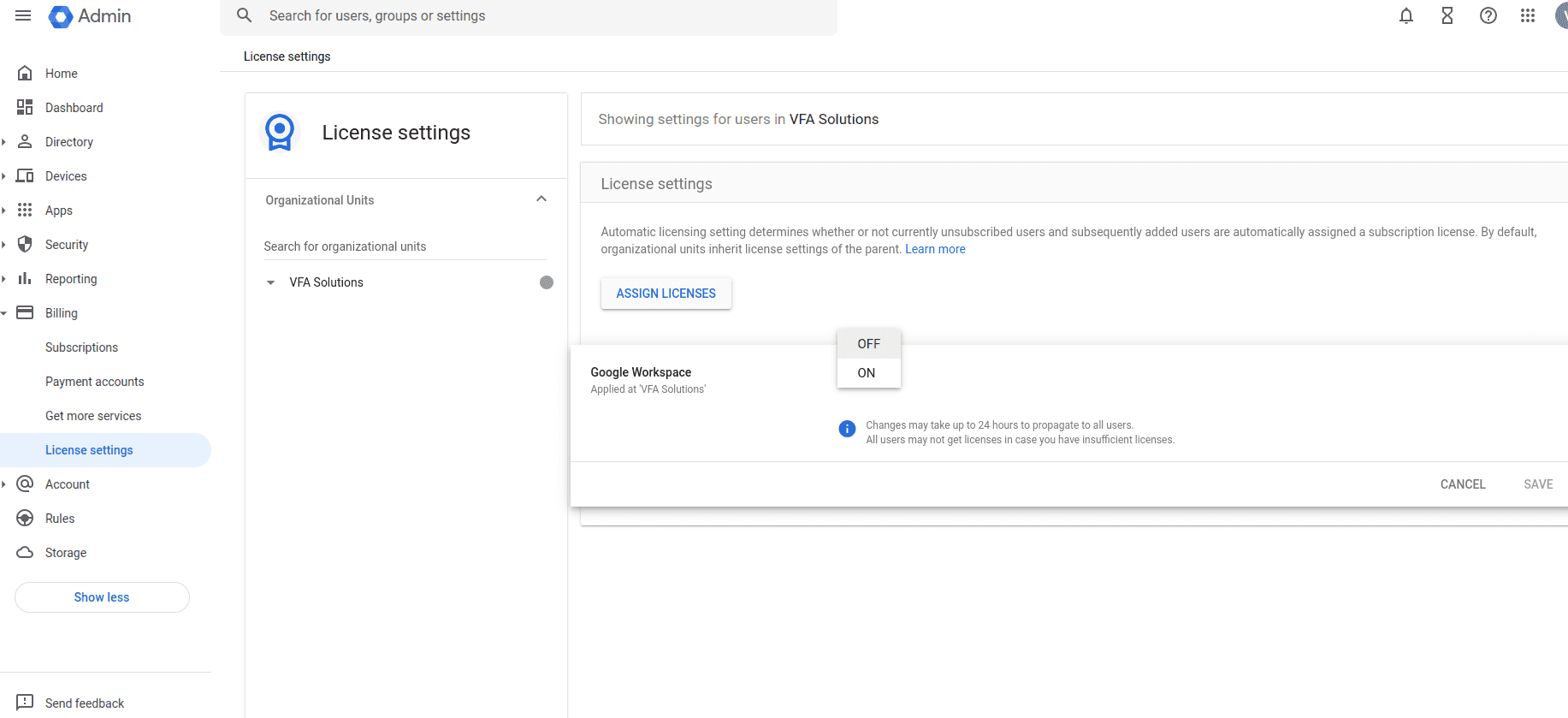
Task: Click the Send feedback icon
Action: pos(25,703)
